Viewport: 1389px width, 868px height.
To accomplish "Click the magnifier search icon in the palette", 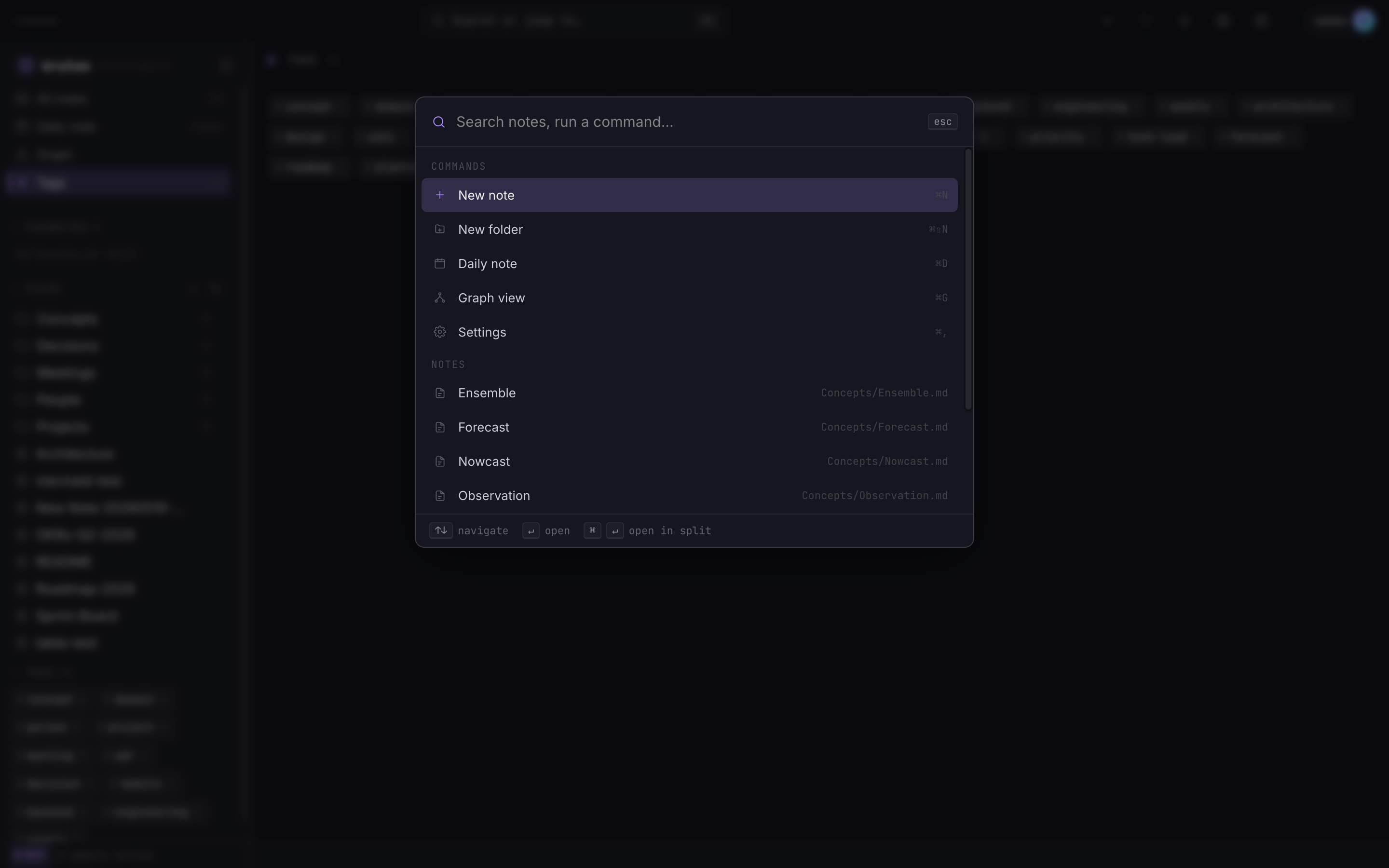I will click(x=438, y=122).
